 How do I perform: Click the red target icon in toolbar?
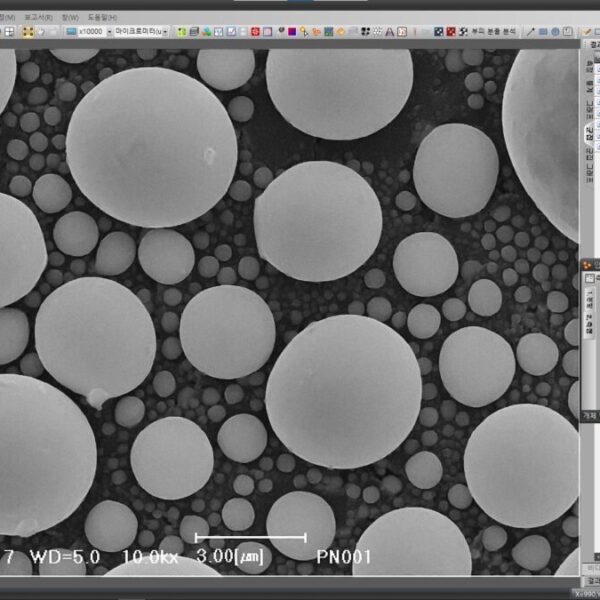coord(256,32)
